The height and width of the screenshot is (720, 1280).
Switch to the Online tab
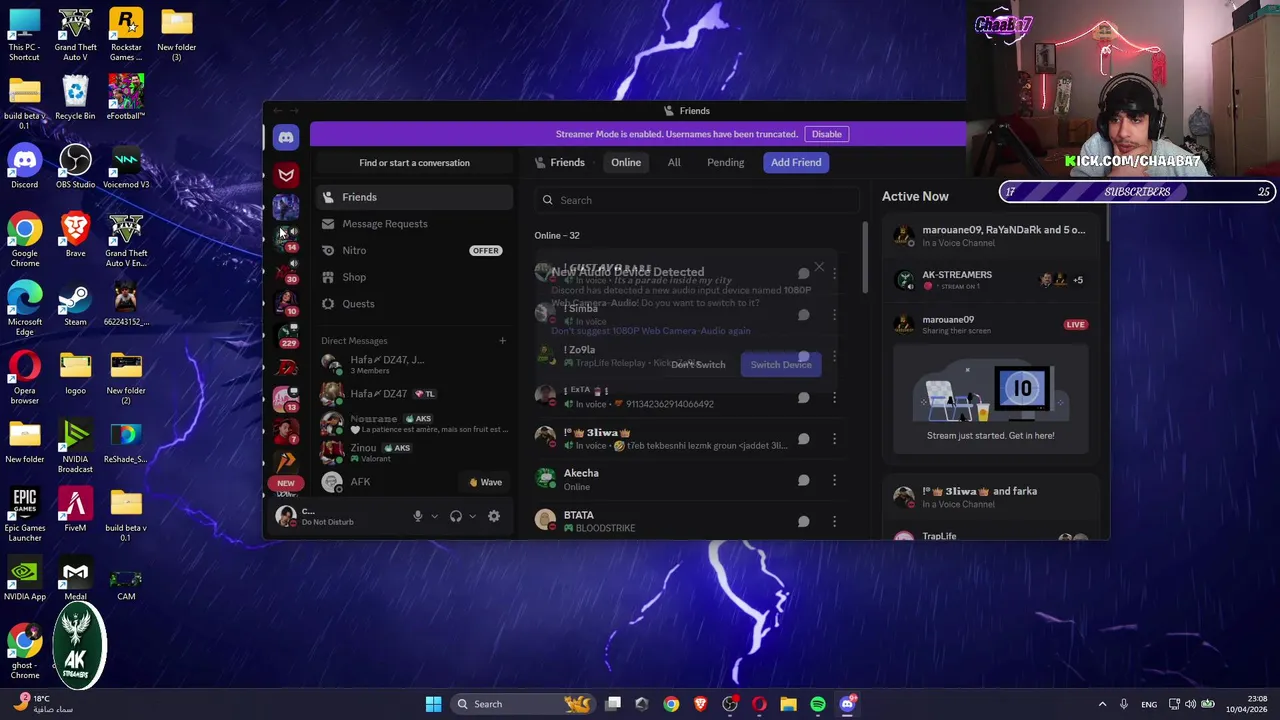tap(626, 162)
